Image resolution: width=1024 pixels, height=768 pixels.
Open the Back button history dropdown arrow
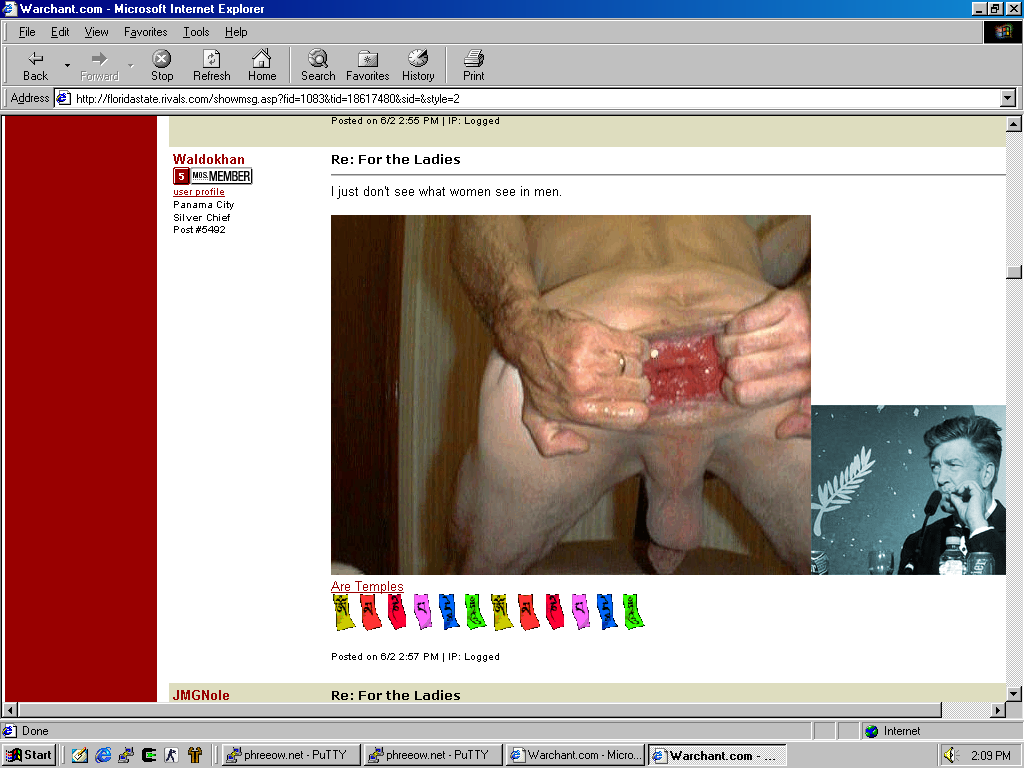pos(67,65)
